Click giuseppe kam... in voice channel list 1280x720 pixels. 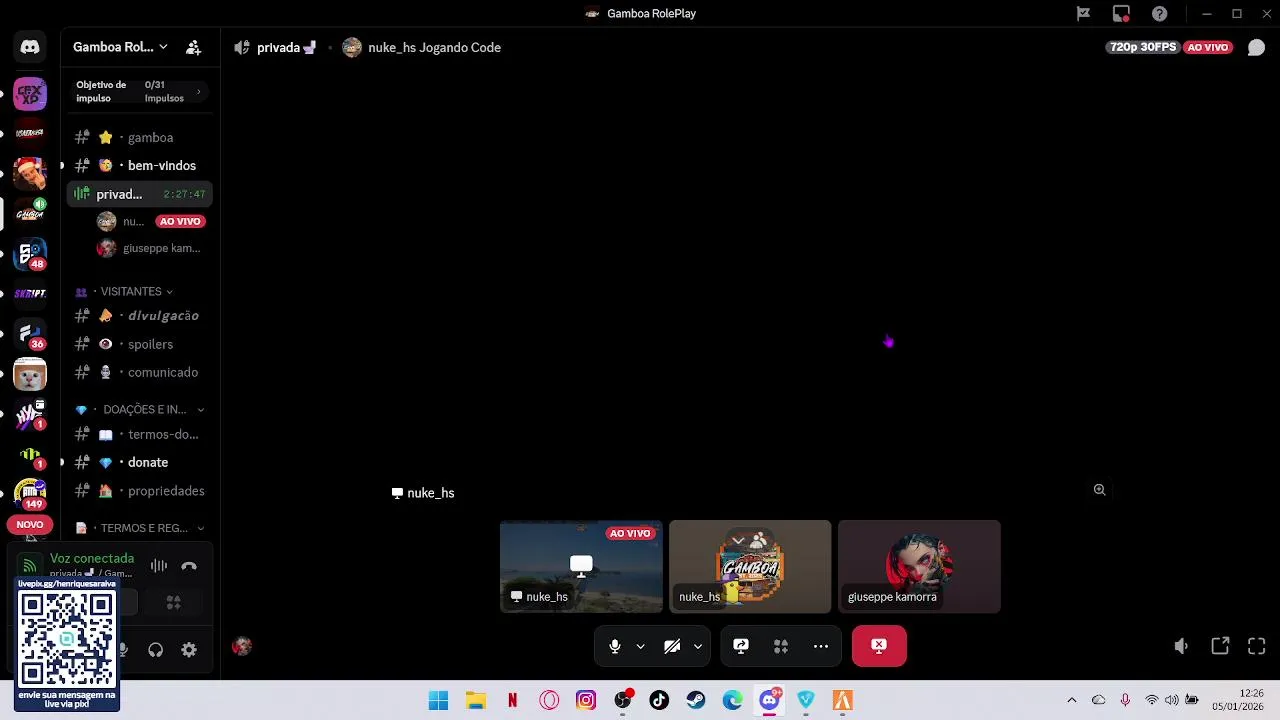(148, 248)
